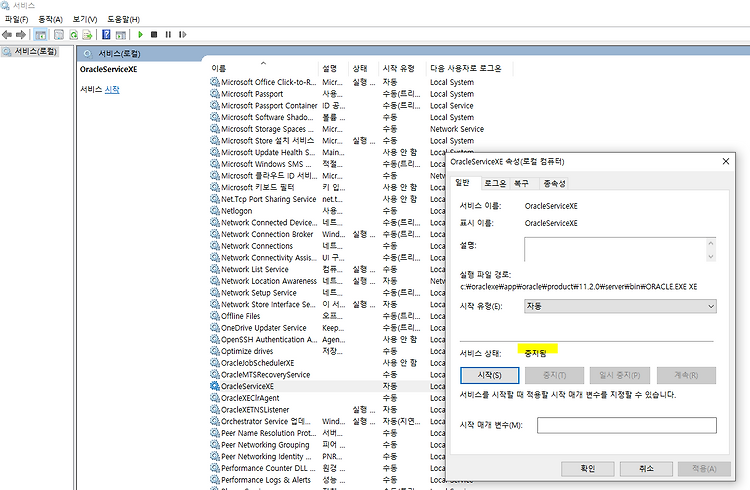Toggle the show/hide console tree icon
Image resolution: width=750 pixels, height=490 pixels.
coord(41,34)
